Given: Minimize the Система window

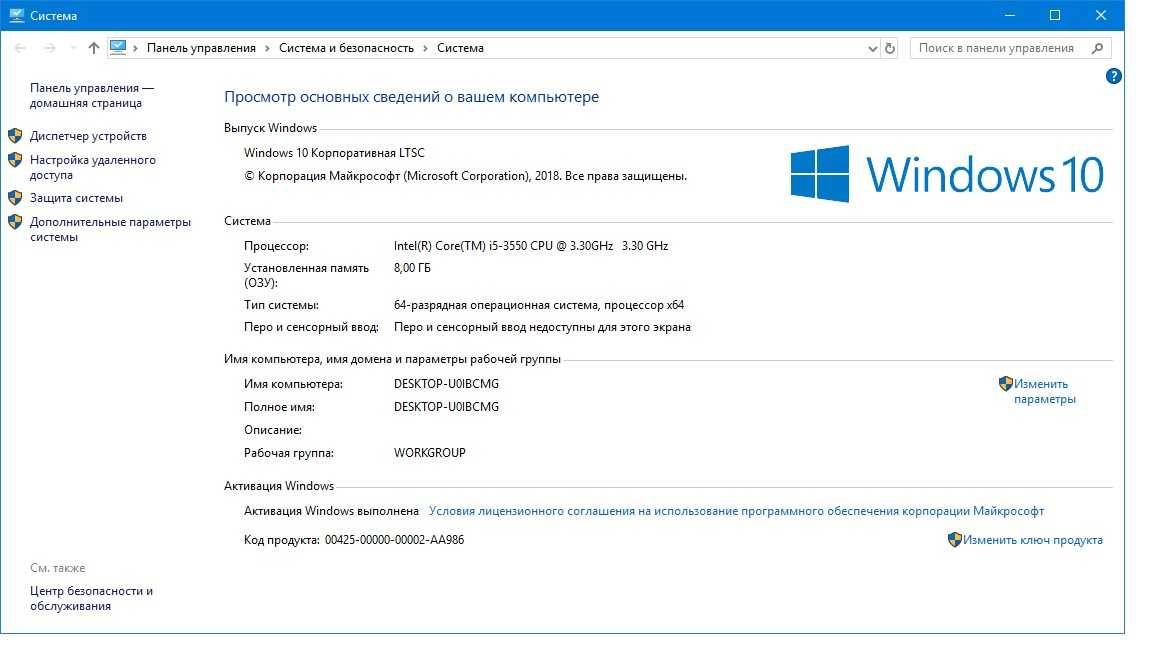Looking at the screenshot, I should pos(1009,15).
